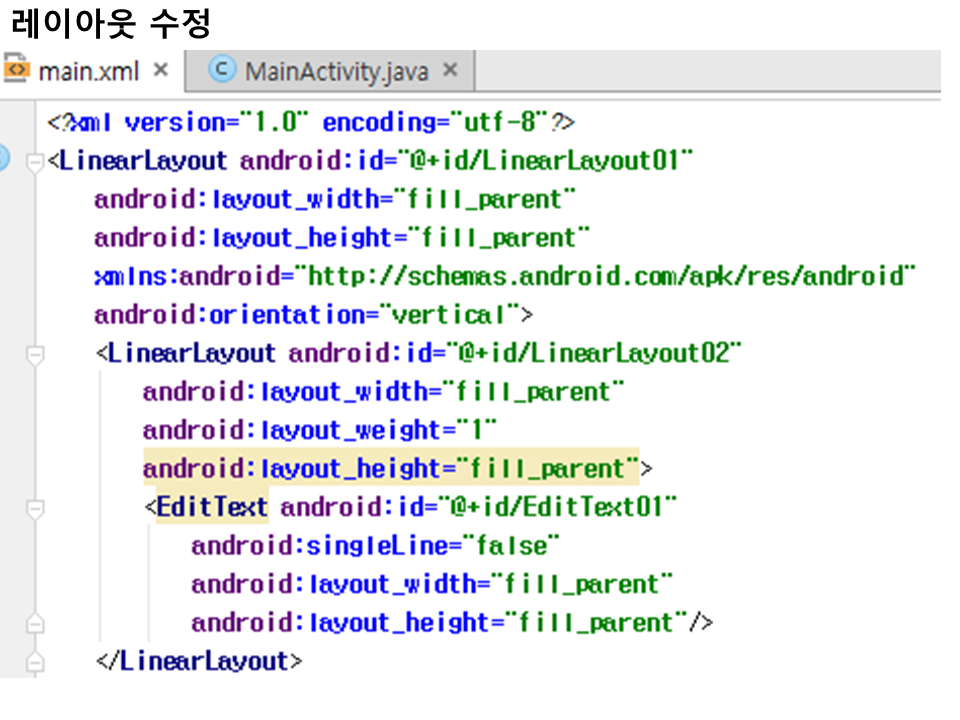Image resolution: width=960 pixels, height=720 pixels.
Task: Click the highlighted layout_height attribute in LinearLayout02
Action: click(390, 469)
